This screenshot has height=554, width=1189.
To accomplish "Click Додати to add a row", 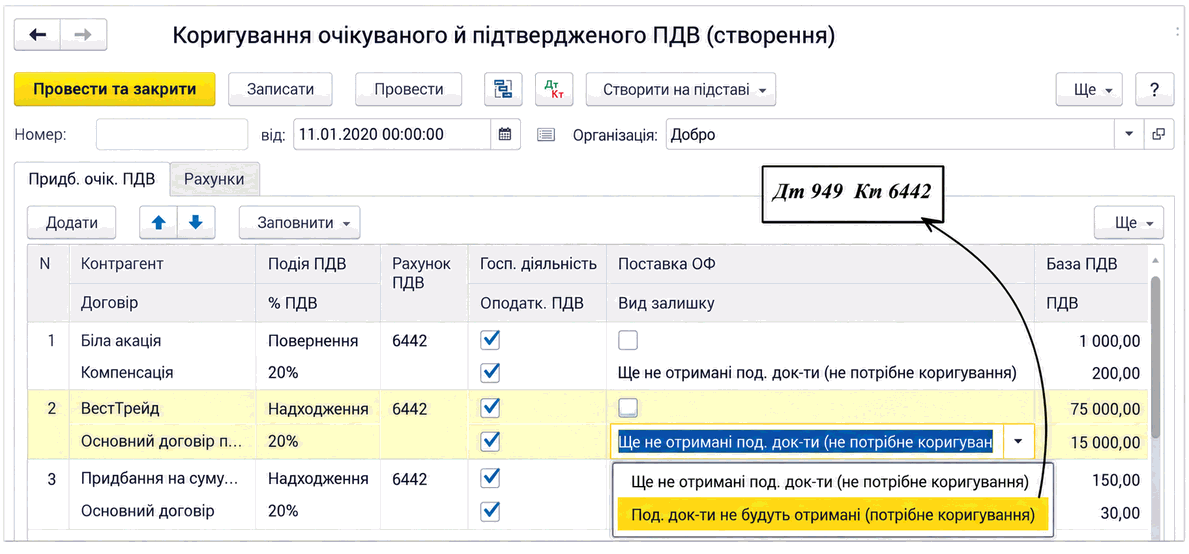I will click(x=72, y=222).
